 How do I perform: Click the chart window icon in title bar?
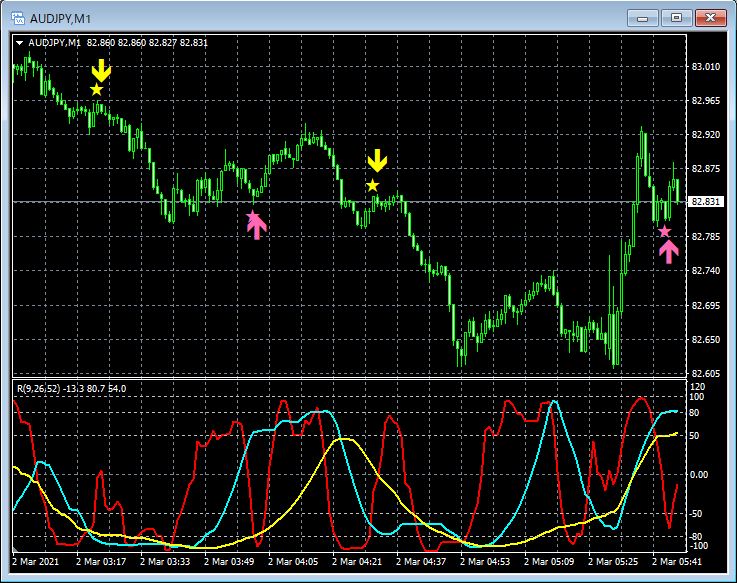(18, 18)
